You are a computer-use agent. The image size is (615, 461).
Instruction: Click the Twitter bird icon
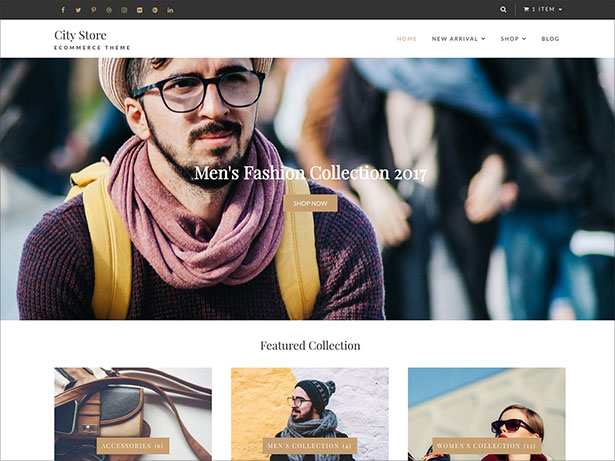(78, 9)
